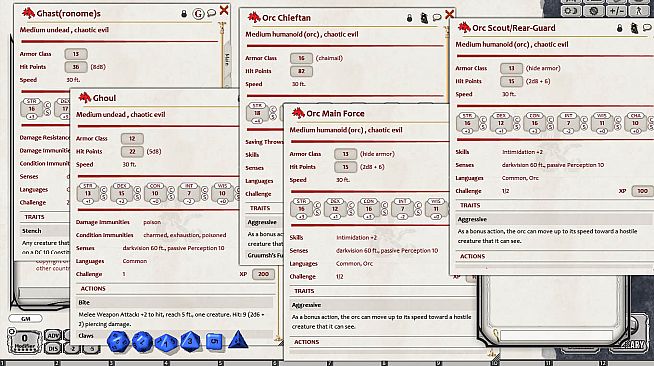Click the sun and moon toolbar button

click(571, 11)
